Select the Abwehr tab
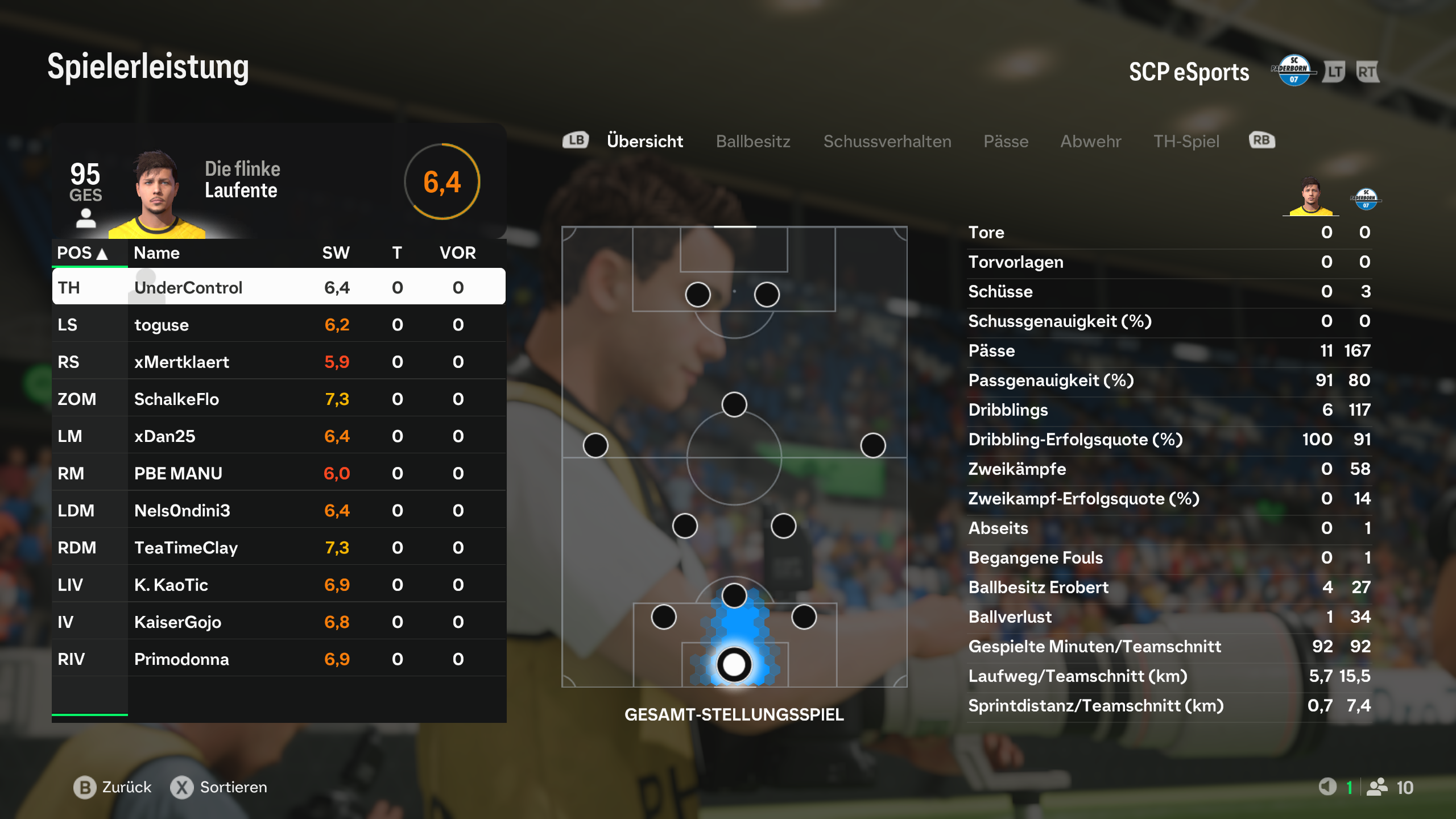Viewport: 1456px width, 819px height. 1090,141
